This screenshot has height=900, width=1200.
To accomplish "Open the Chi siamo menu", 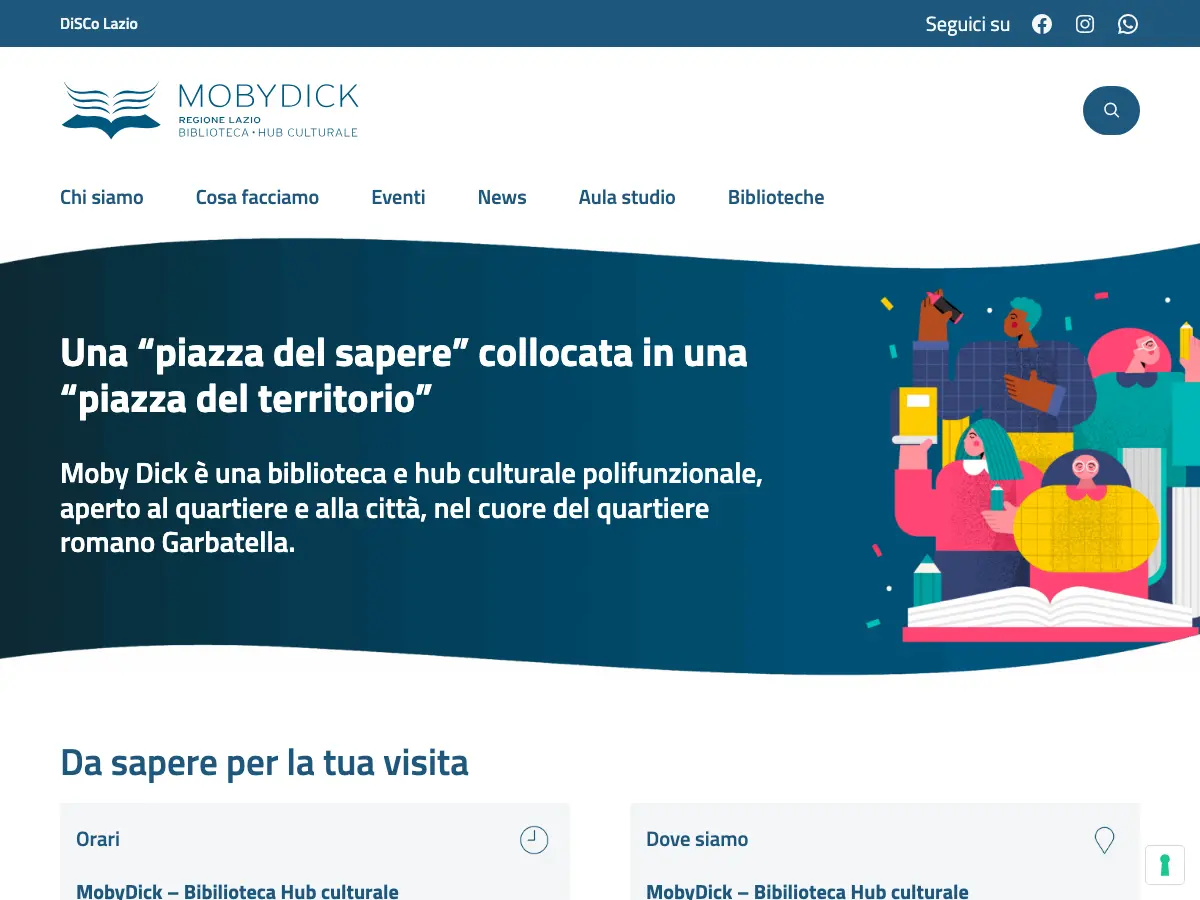I will pyautogui.click(x=102, y=197).
